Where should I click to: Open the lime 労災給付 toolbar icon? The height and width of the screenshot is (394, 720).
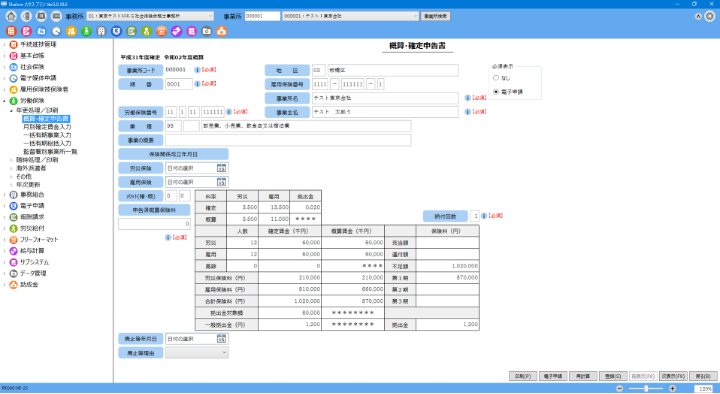tap(146, 31)
